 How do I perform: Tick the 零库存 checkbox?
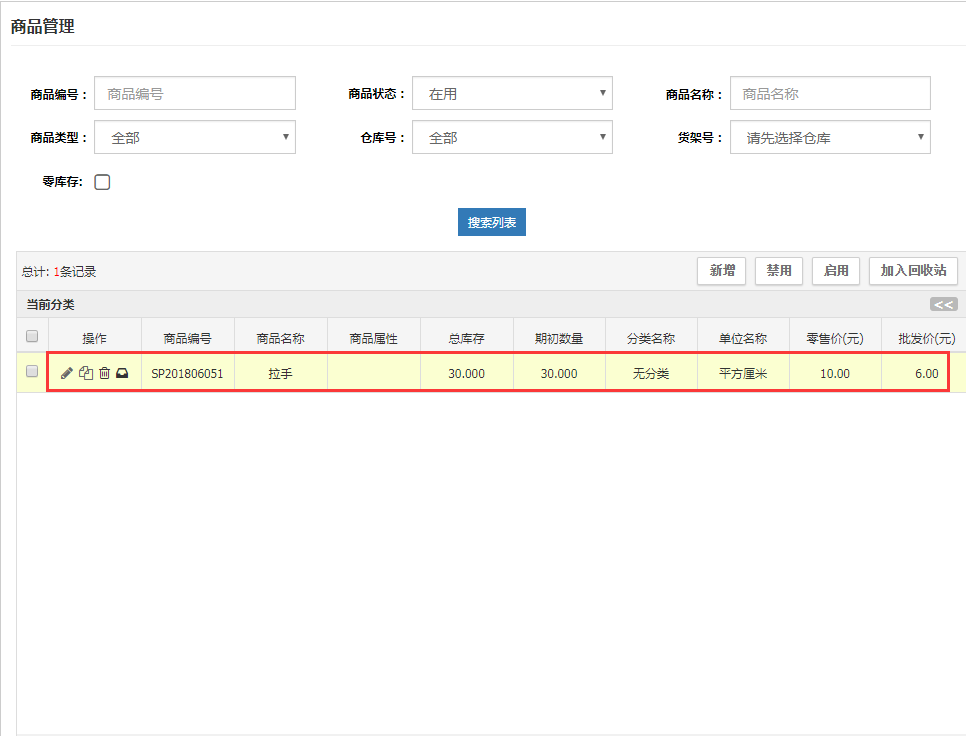(x=102, y=182)
